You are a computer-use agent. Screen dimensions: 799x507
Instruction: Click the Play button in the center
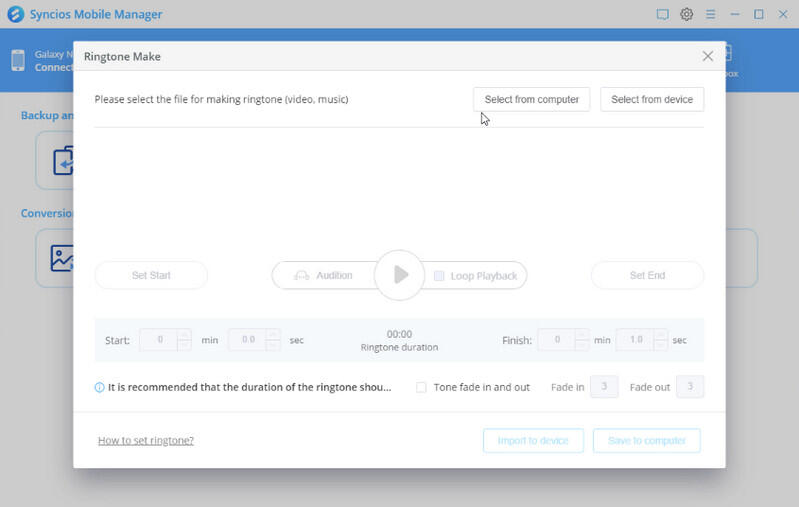click(400, 275)
